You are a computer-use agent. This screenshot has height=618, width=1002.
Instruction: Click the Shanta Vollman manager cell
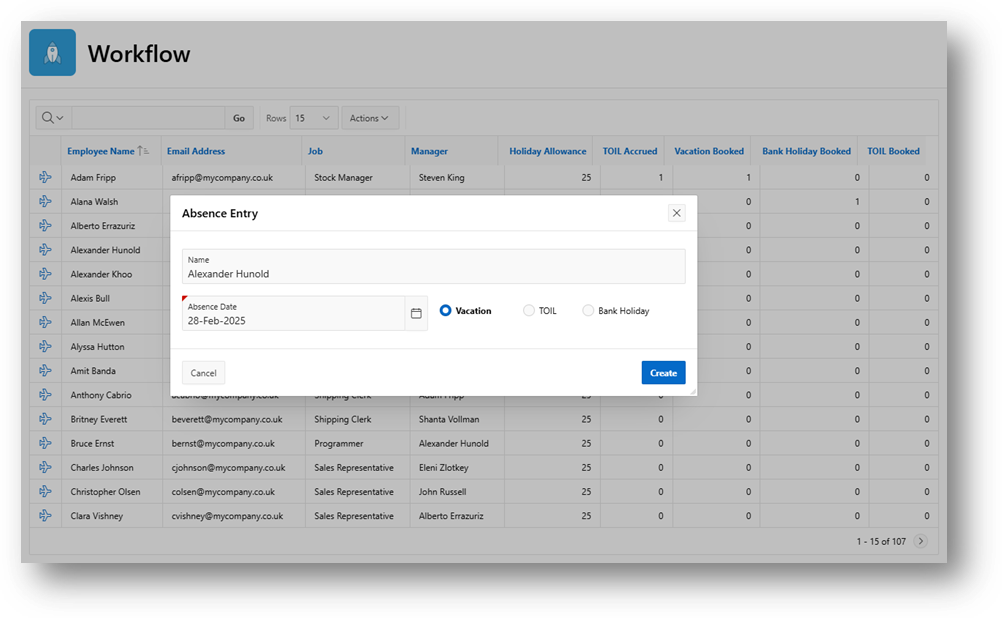(x=449, y=419)
